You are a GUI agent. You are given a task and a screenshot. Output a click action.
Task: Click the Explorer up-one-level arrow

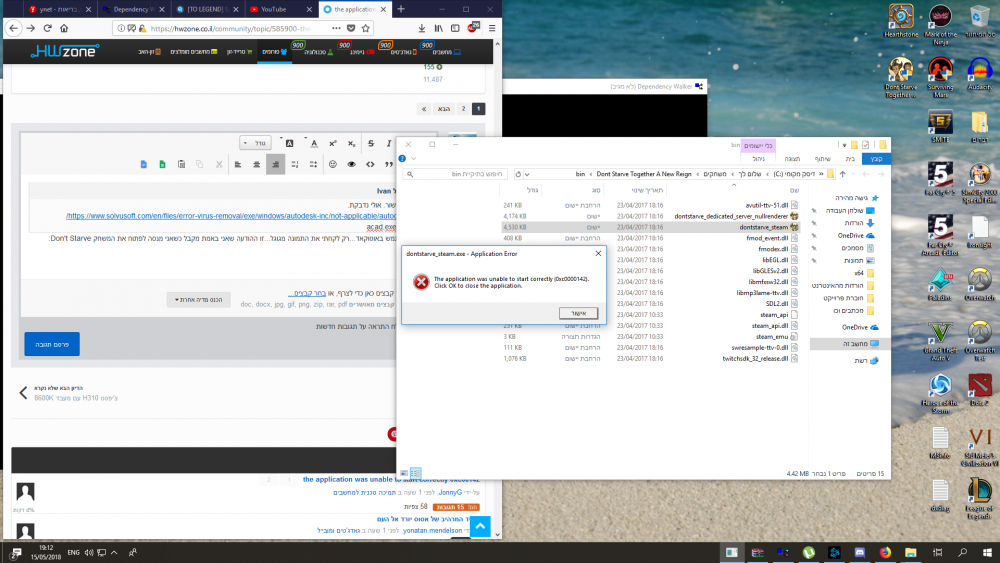pyautogui.click(x=842, y=174)
